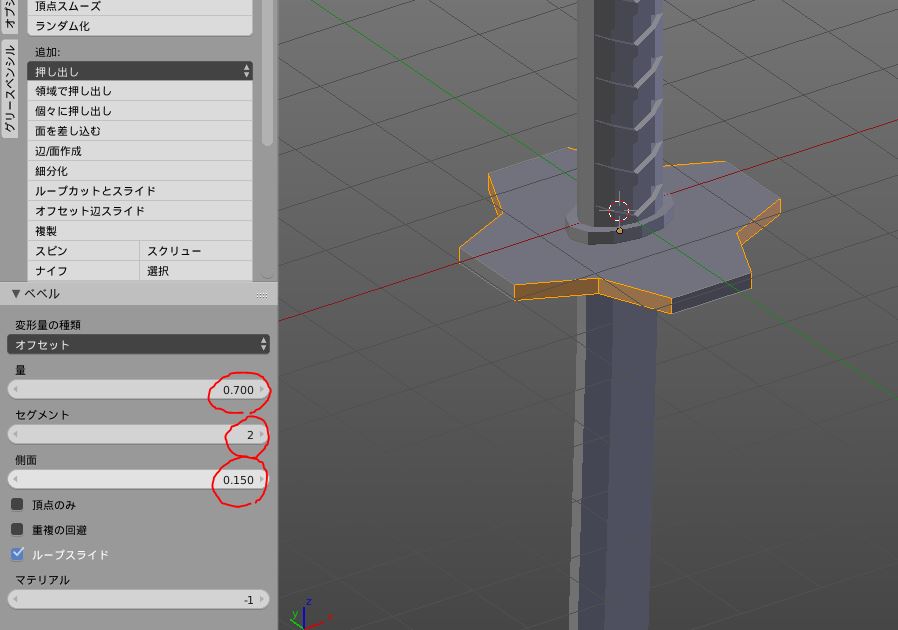Click スピン button
This screenshot has width=898, height=630.
tap(84, 251)
